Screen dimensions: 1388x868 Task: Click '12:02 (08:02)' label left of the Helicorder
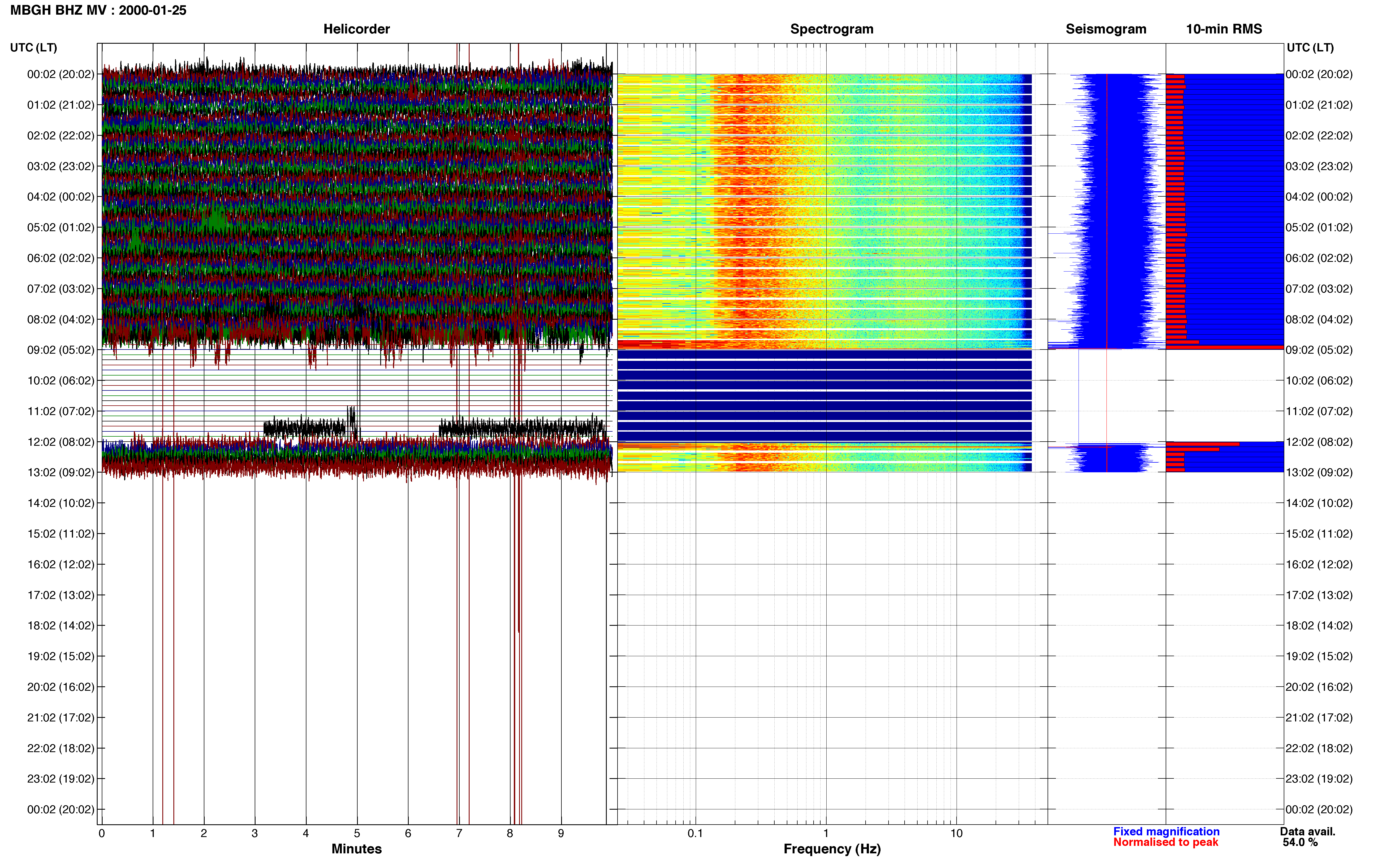tap(60, 442)
